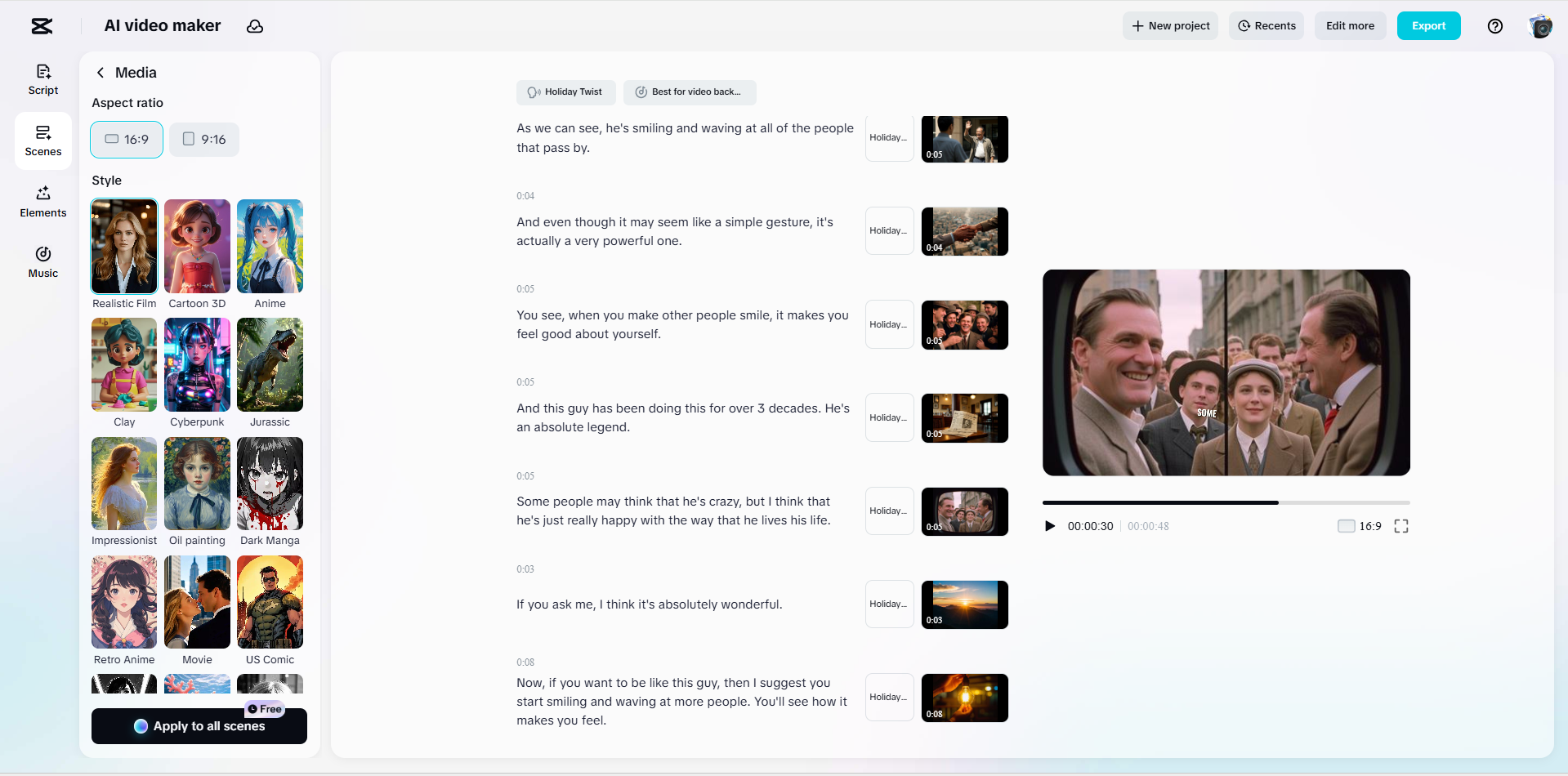Screen dimensions: 1568x776
Task: Open help via the question mark icon
Action: click(1495, 25)
